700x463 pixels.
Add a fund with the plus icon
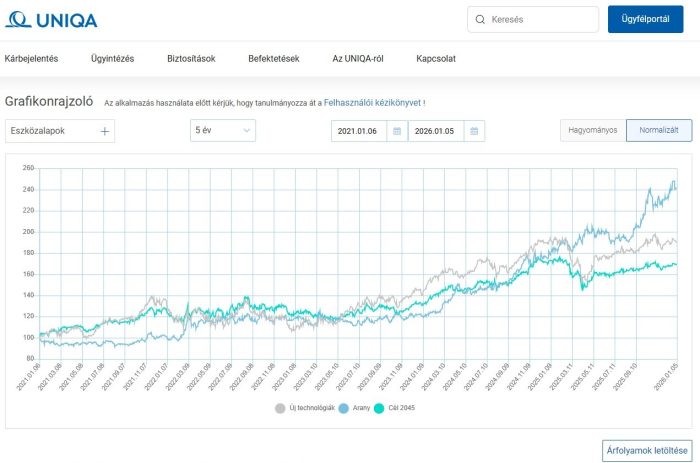click(x=104, y=131)
